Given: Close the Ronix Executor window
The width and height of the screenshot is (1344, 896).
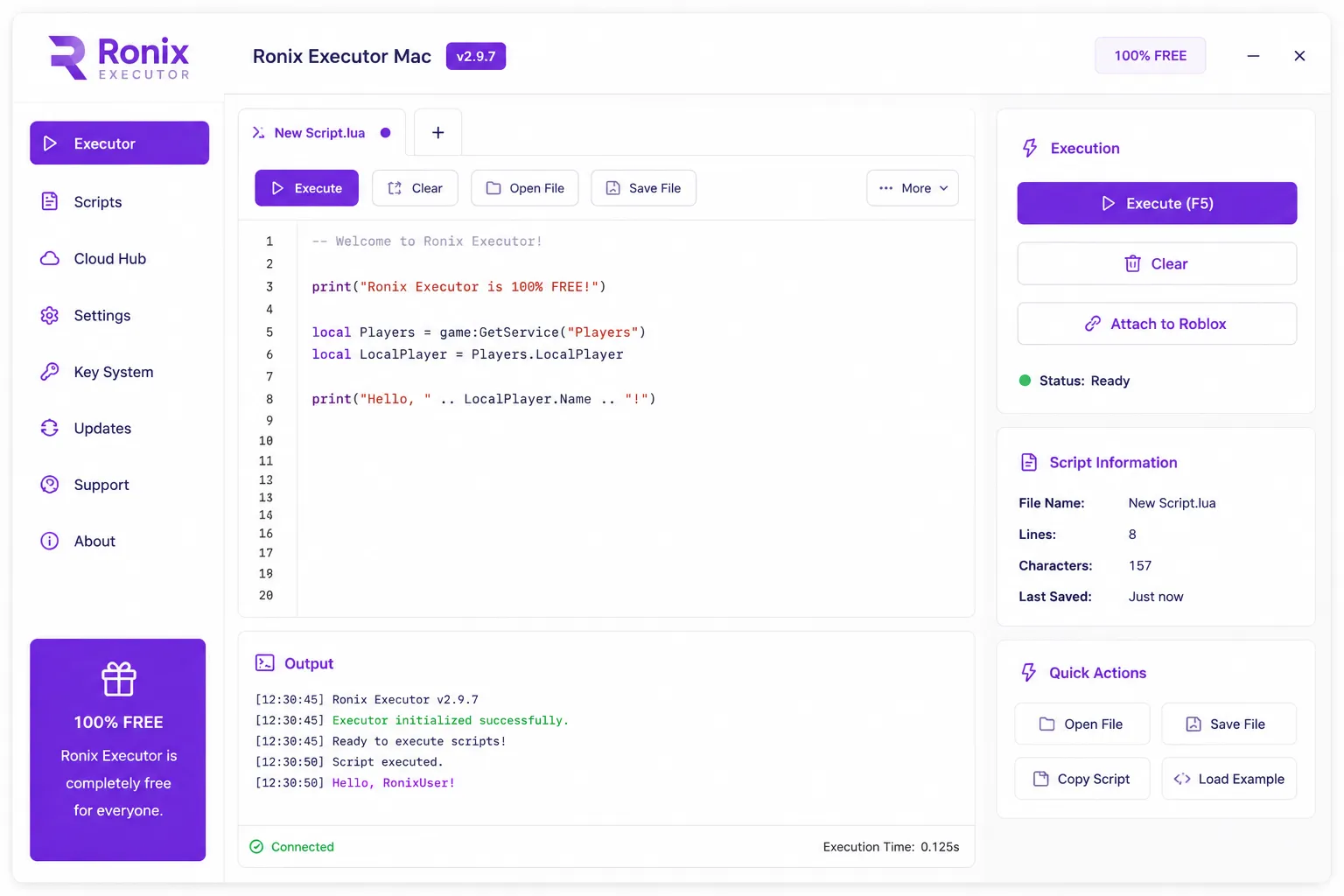Looking at the screenshot, I should pyautogui.click(x=1299, y=55).
